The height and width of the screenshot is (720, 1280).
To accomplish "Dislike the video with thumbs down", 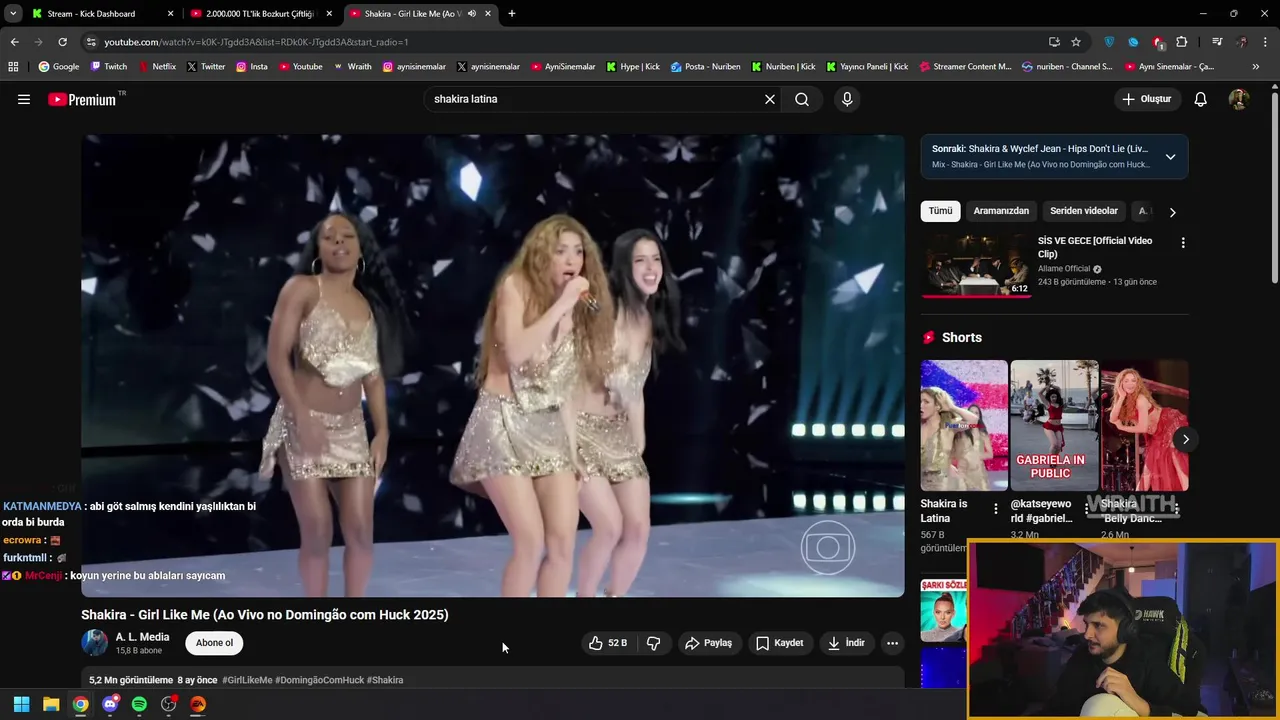I will coord(654,643).
